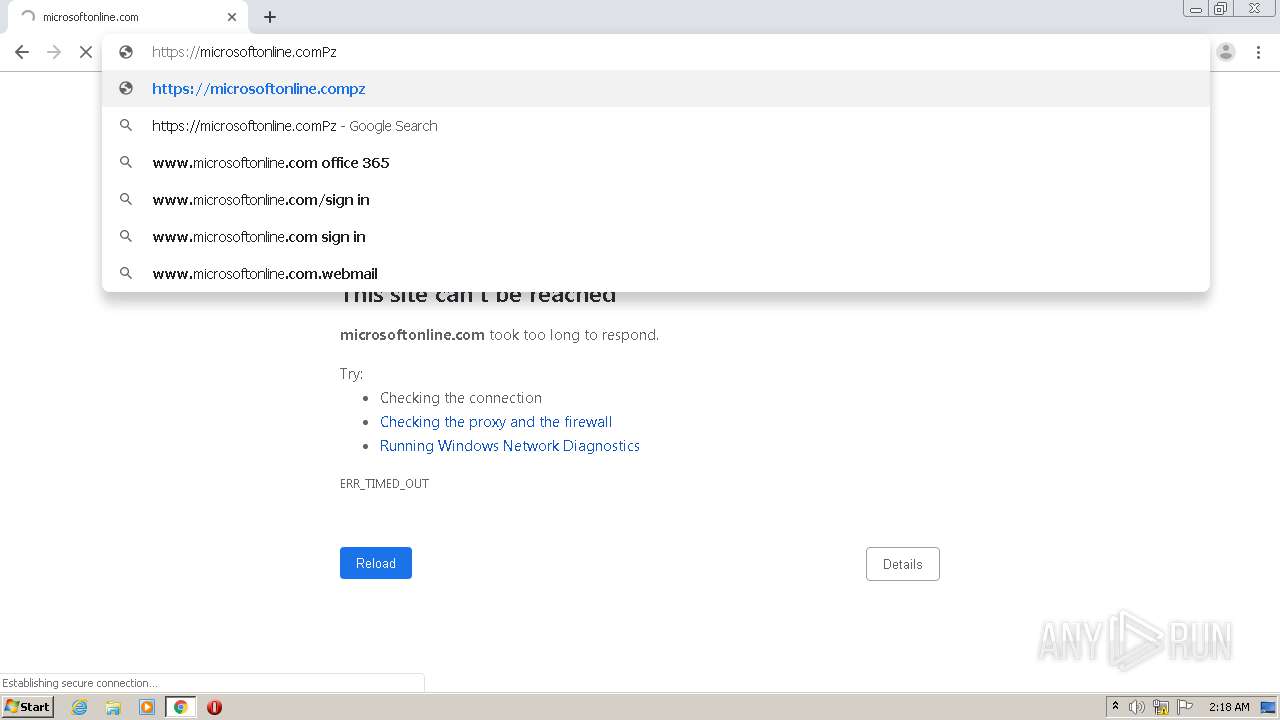Viewport: 1280px width, 720px height.
Task: Open the Windows Start menu
Action: pyautogui.click(x=28, y=707)
